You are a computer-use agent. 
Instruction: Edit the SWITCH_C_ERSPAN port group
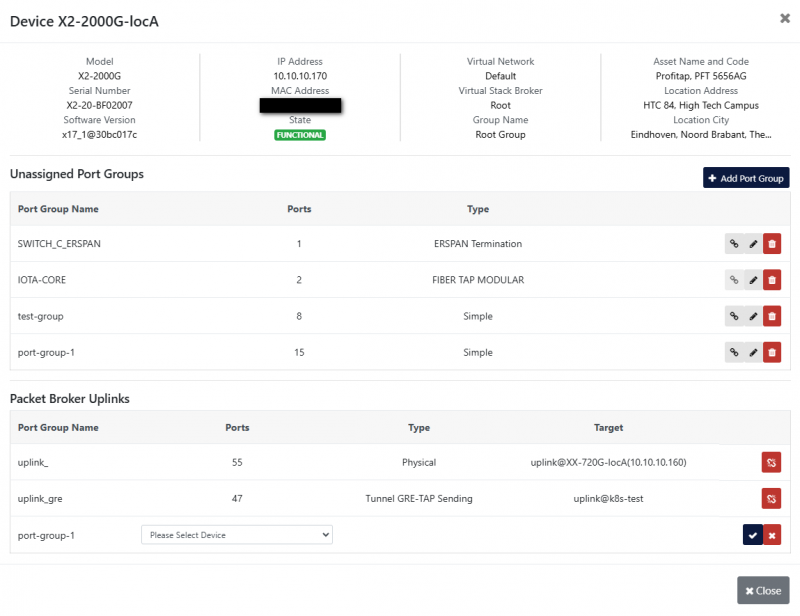tap(753, 243)
